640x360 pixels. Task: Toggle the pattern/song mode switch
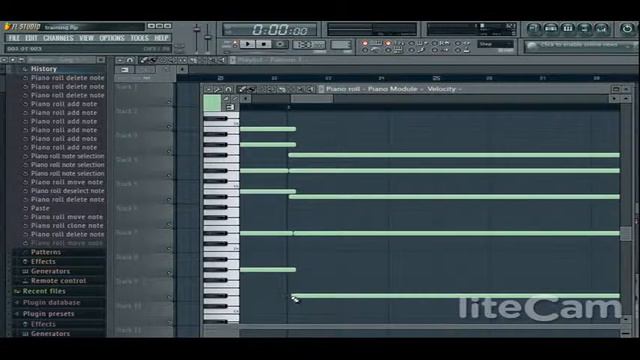point(235,44)
